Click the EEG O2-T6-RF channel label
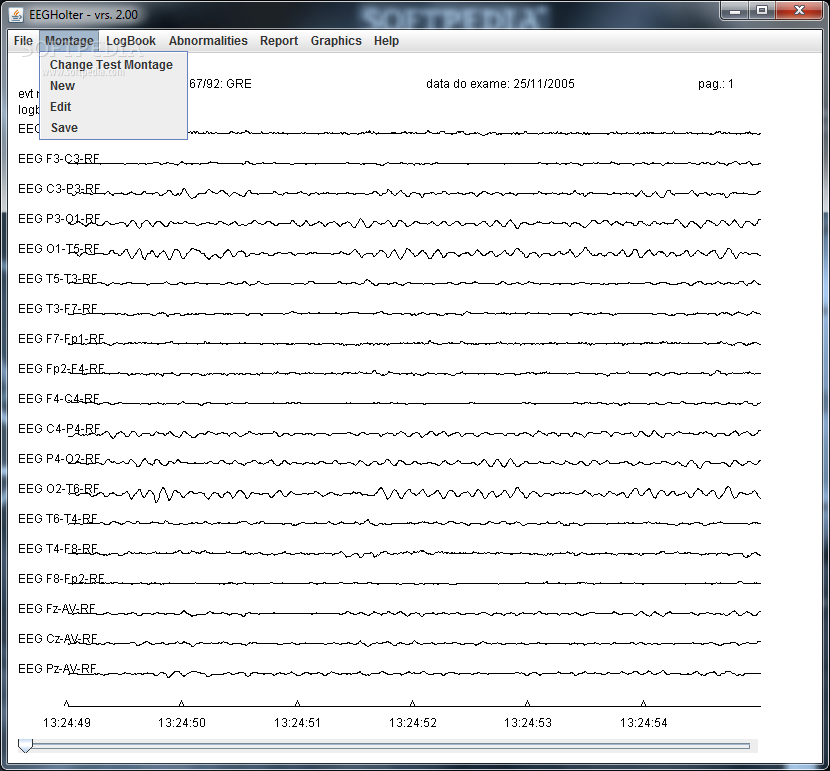830x771 pixels. click(x=59, y=488)
